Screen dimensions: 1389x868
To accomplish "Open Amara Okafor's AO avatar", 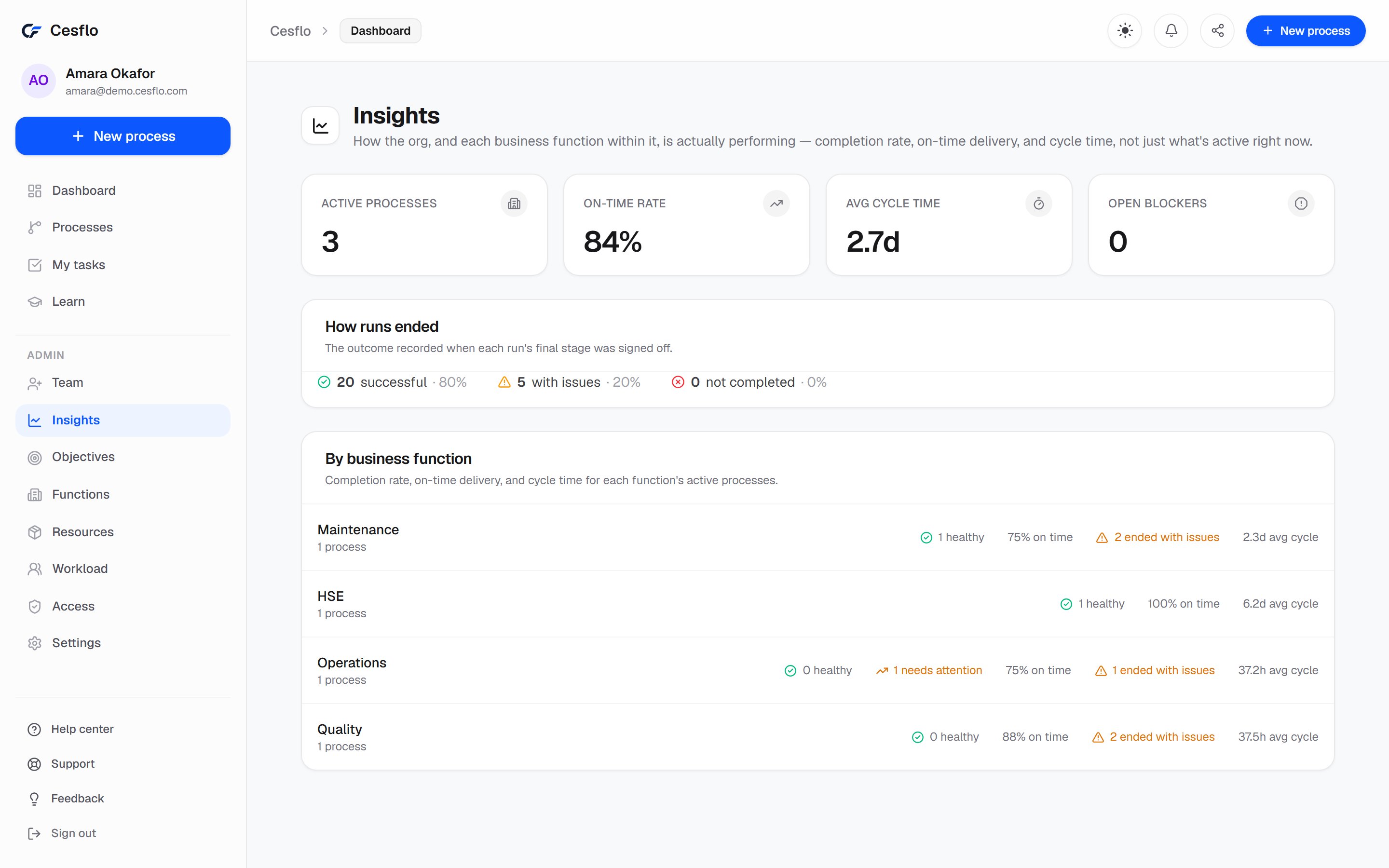I will 39,81.
